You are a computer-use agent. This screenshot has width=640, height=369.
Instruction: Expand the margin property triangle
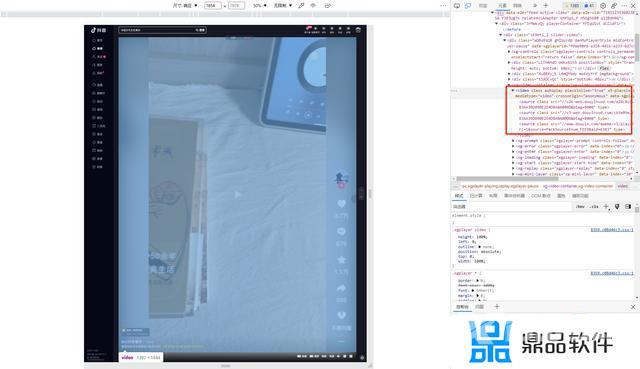tap(477, 296)
